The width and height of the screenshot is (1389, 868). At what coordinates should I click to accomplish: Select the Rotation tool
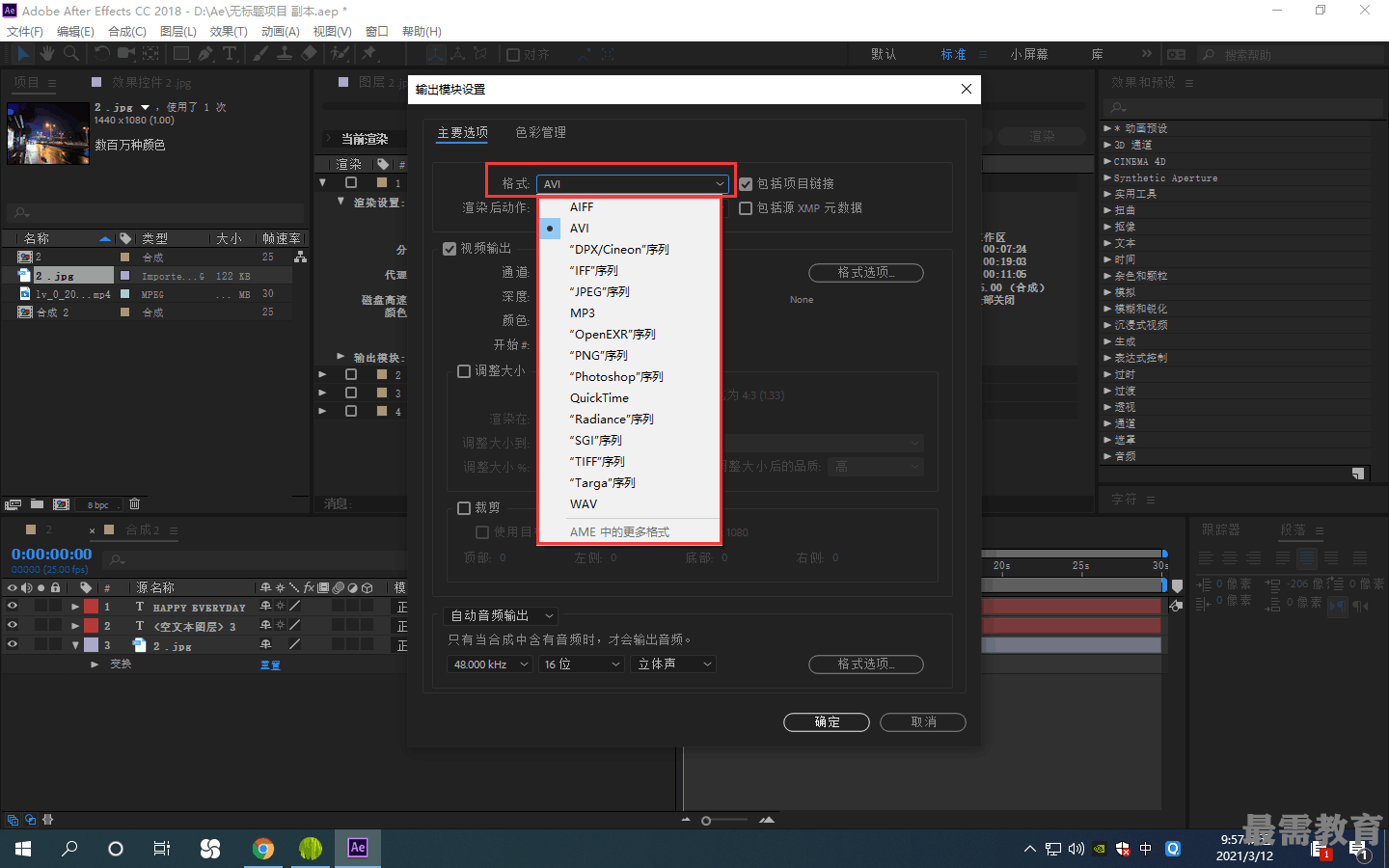pos(102,54)
